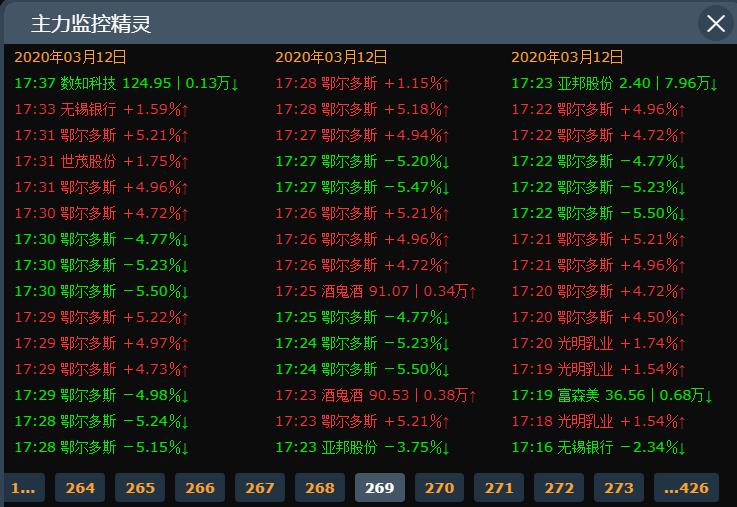Image resolution: width=737 pixels, height=507 pixels.
Task: Select 17:22 鄂尔多斯 −5.50% row
Action: (x=598, y=213)
